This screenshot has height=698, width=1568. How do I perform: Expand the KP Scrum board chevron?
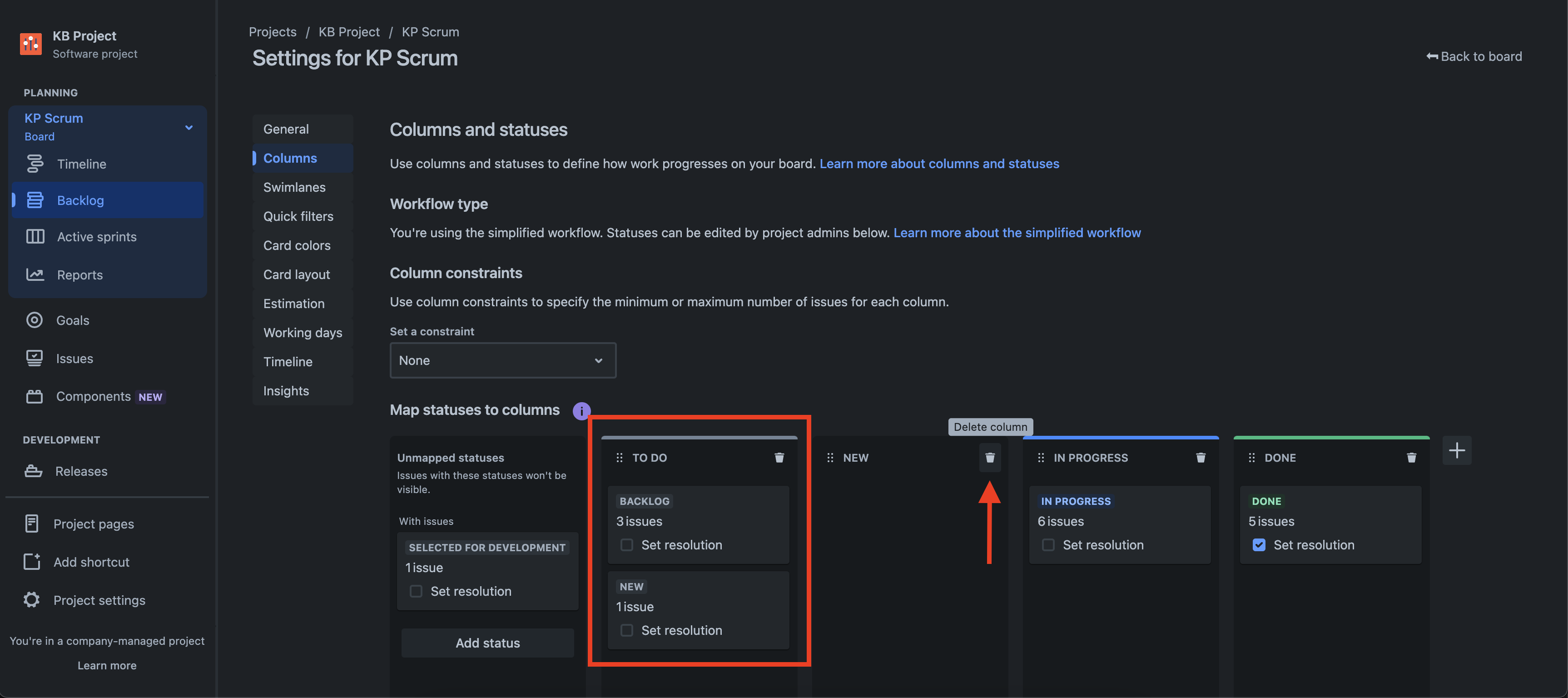pos(189,127)
